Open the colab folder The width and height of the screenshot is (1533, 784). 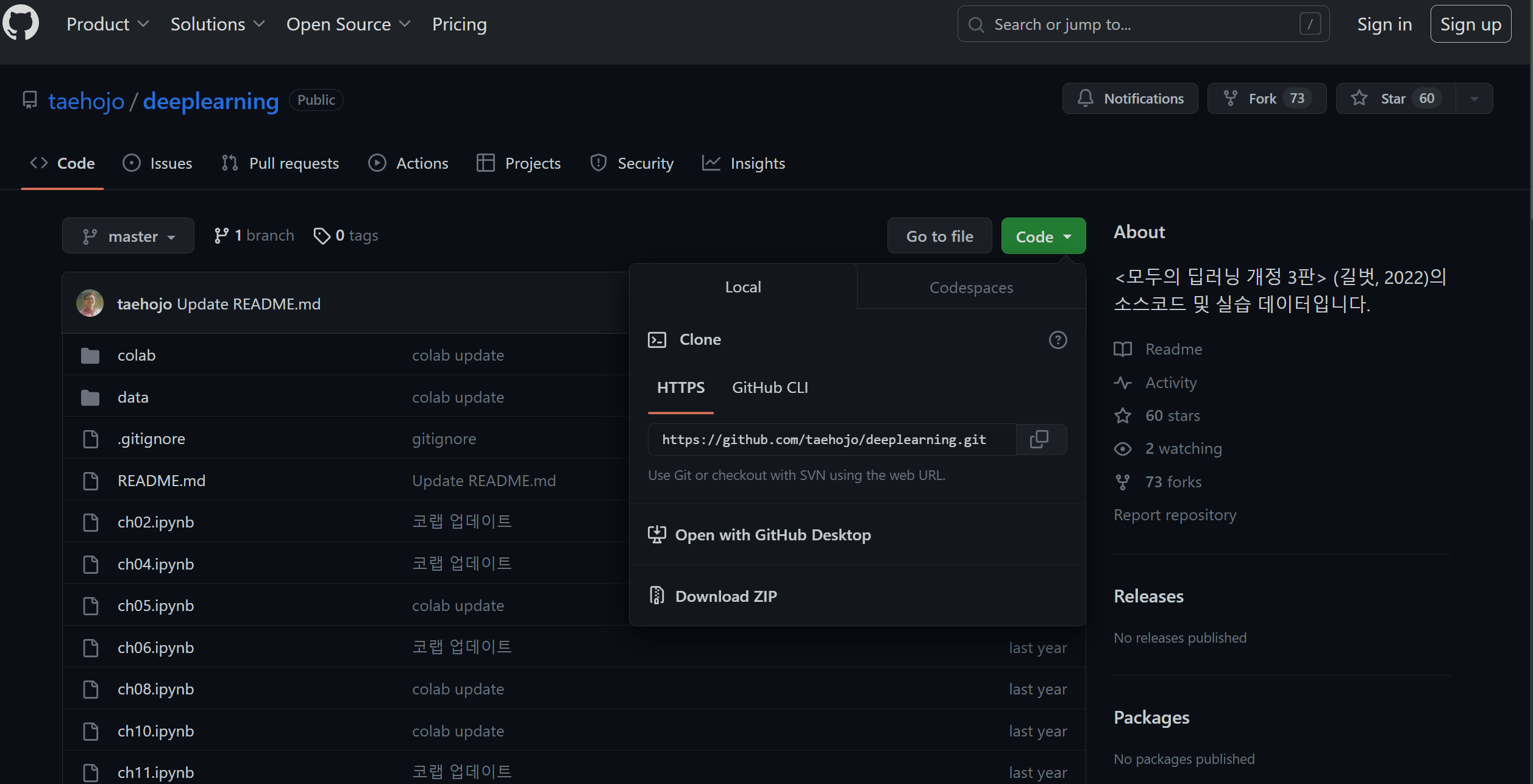tap(137, 355)
